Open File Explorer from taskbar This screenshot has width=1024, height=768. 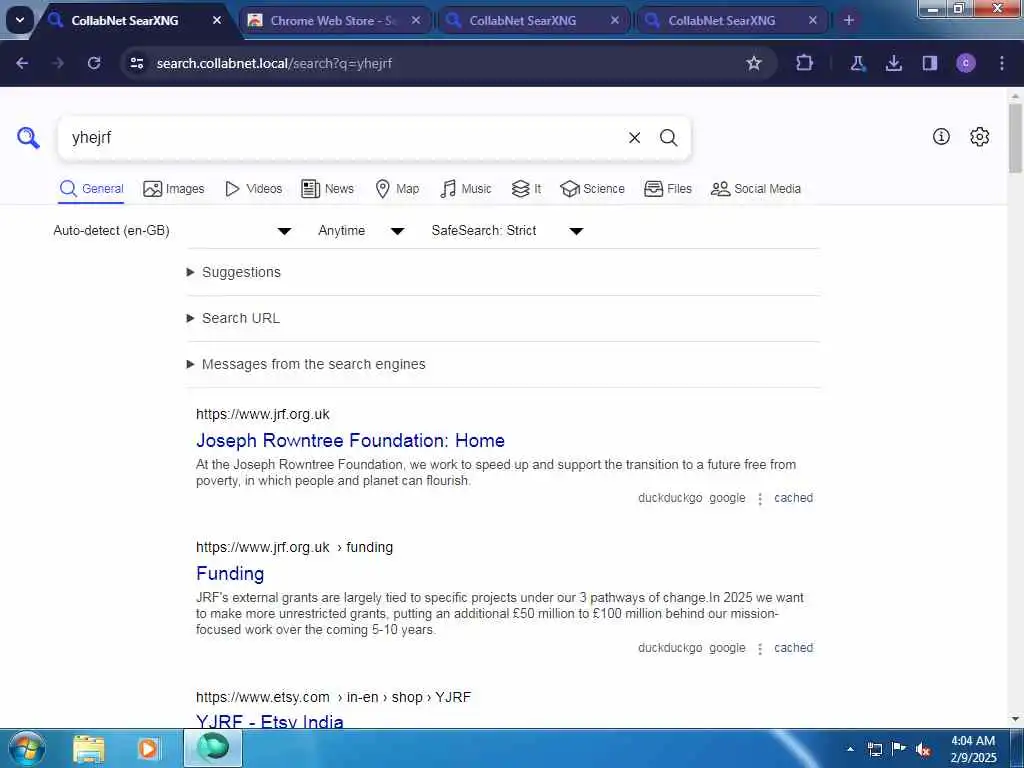(x=89, y=748)
